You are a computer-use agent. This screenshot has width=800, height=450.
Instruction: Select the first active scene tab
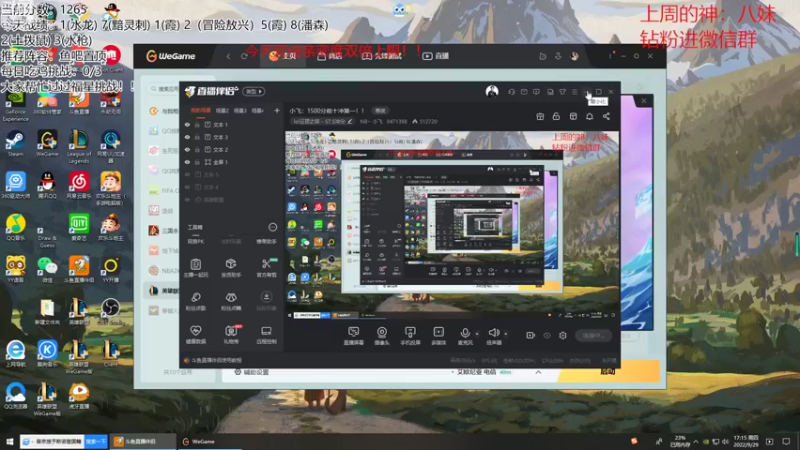(201, 110)
